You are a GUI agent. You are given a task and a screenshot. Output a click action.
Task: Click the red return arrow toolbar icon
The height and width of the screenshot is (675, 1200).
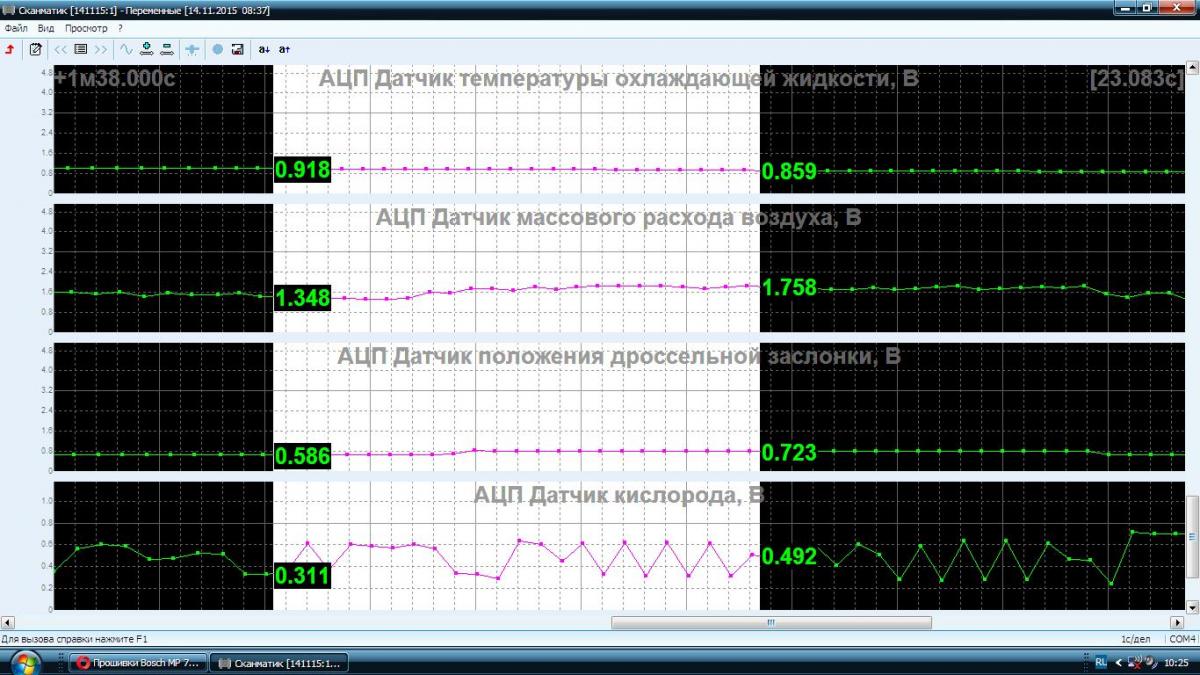click(10, 48)
